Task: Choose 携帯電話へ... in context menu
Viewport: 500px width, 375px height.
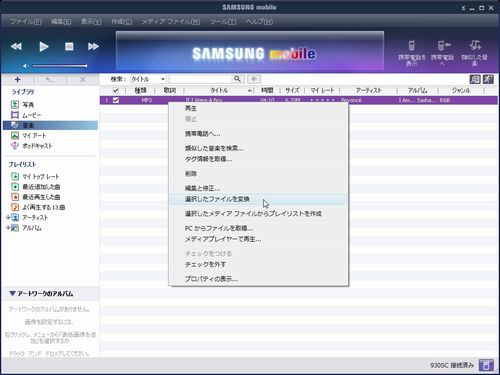Action: click(x=258, y=134)
